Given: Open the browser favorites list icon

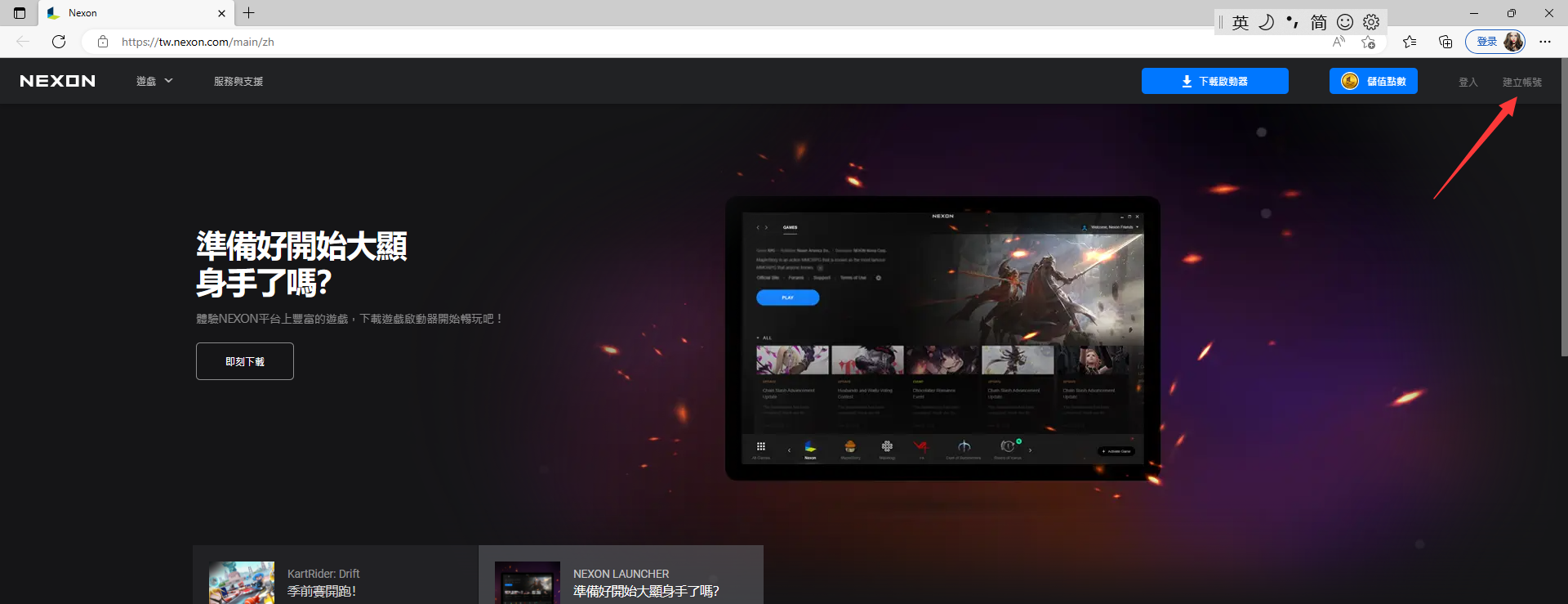Looking at the screenshot, I should 1410,42.
